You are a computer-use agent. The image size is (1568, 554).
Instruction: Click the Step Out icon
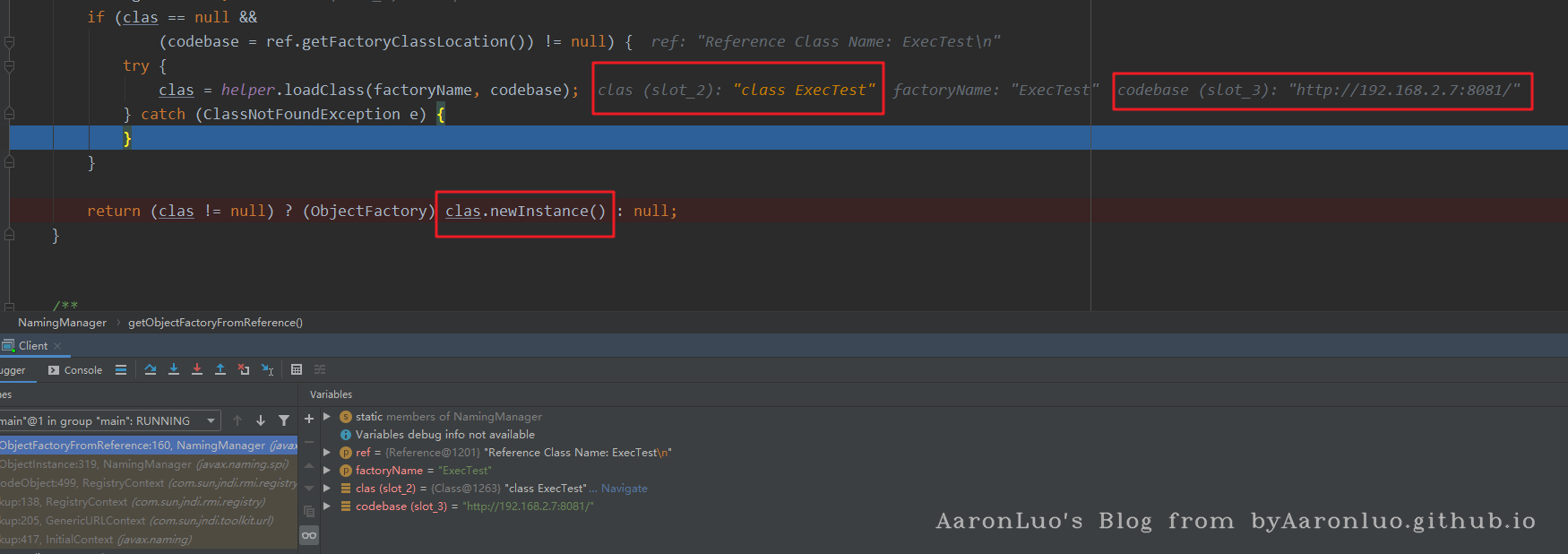point(220,369)
